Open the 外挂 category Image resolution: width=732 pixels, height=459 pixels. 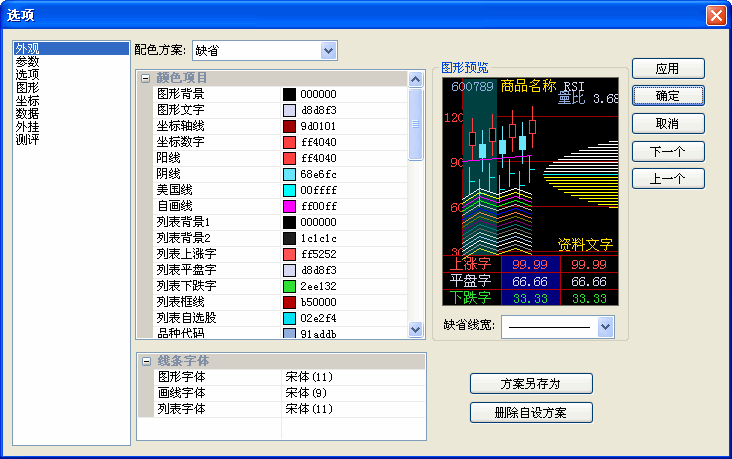[27, 127]
